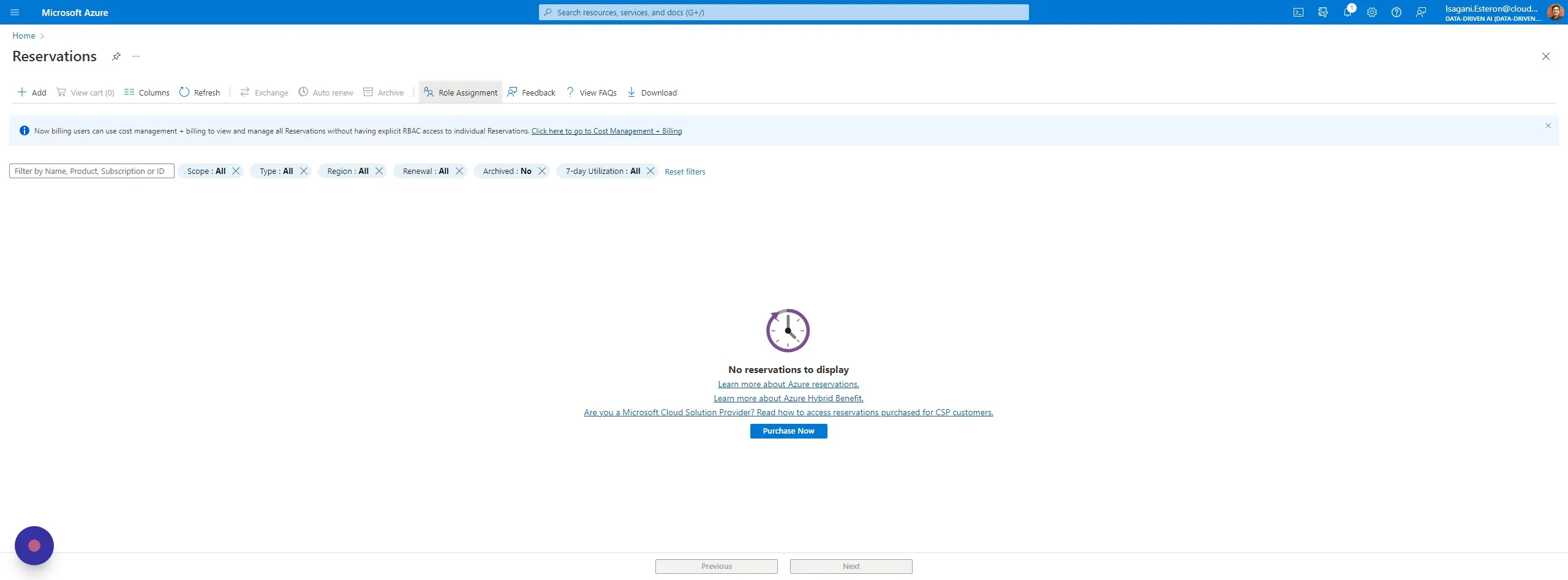Image resolution: width=1568 pixels, height=580 pixels.
Task: Dismiss the billing info banner
Action: tap(1548, 126)
